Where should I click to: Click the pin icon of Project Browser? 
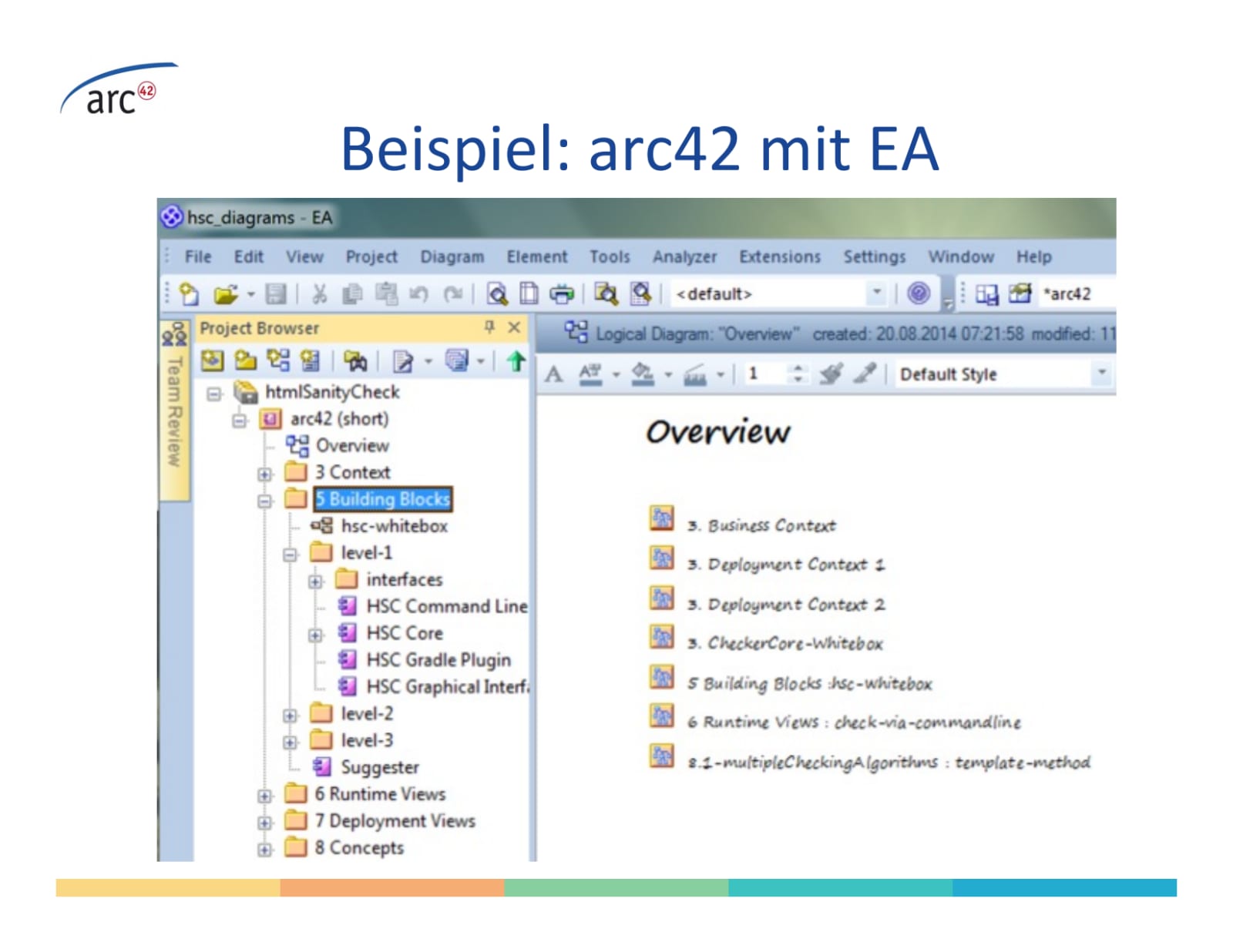click(x=489, y=327)
